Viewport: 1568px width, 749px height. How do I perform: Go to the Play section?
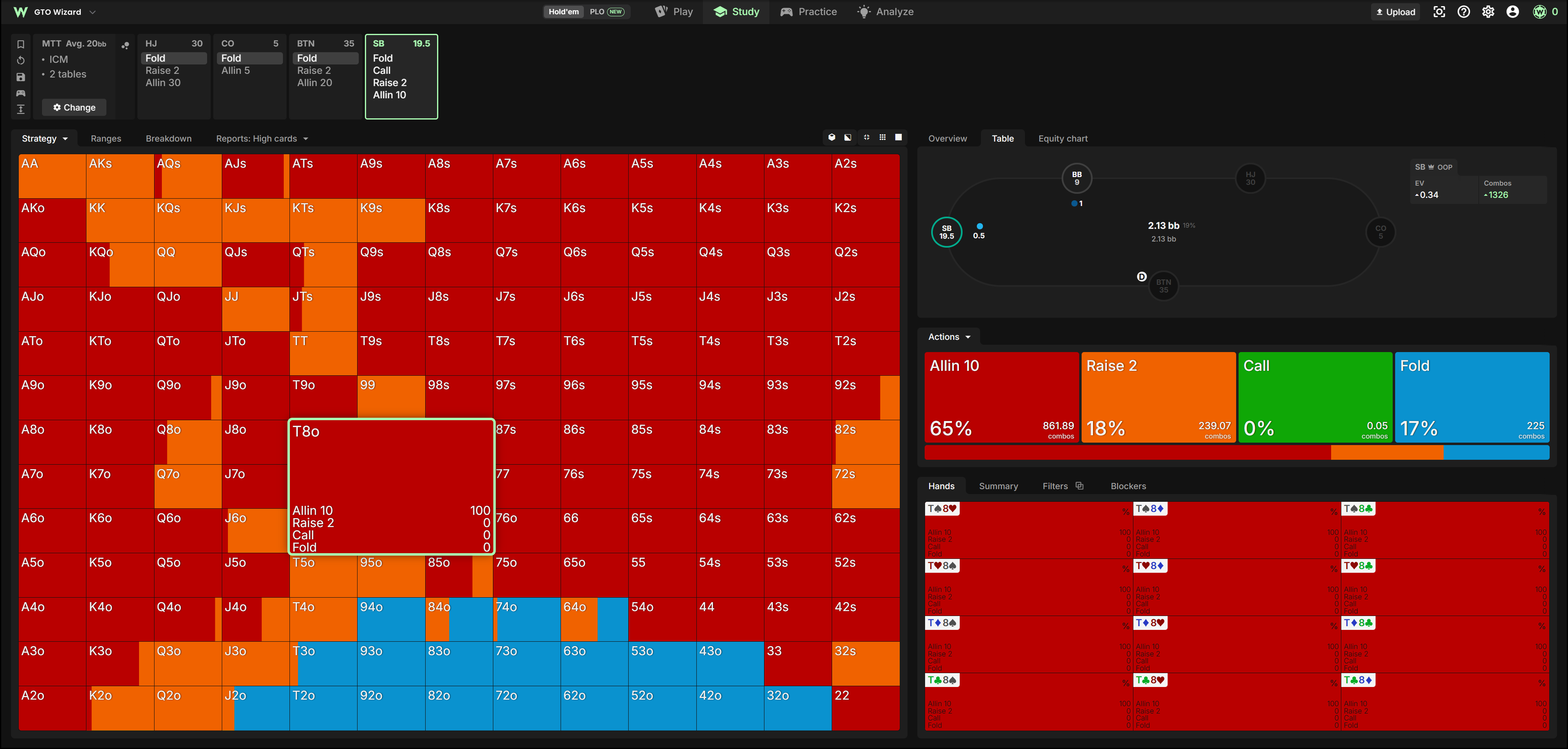[x=674, y=11]
